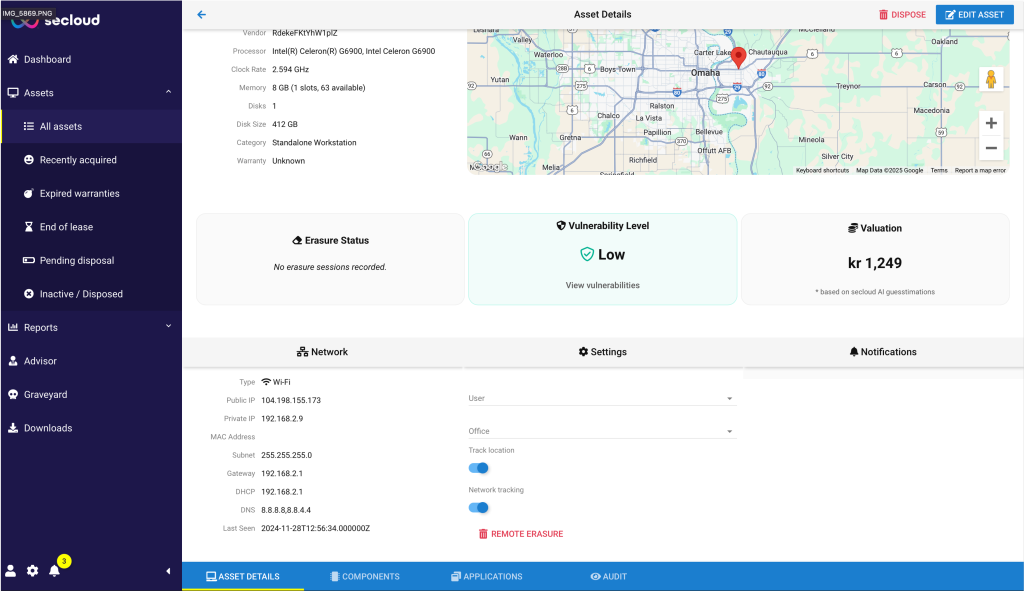Zoom out on the map
Screen dimensions: 1024x591
pos(991,148)
